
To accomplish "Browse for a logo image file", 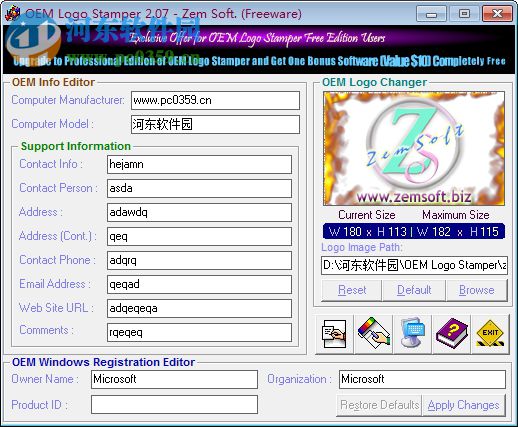I will (x=477, y=290).
